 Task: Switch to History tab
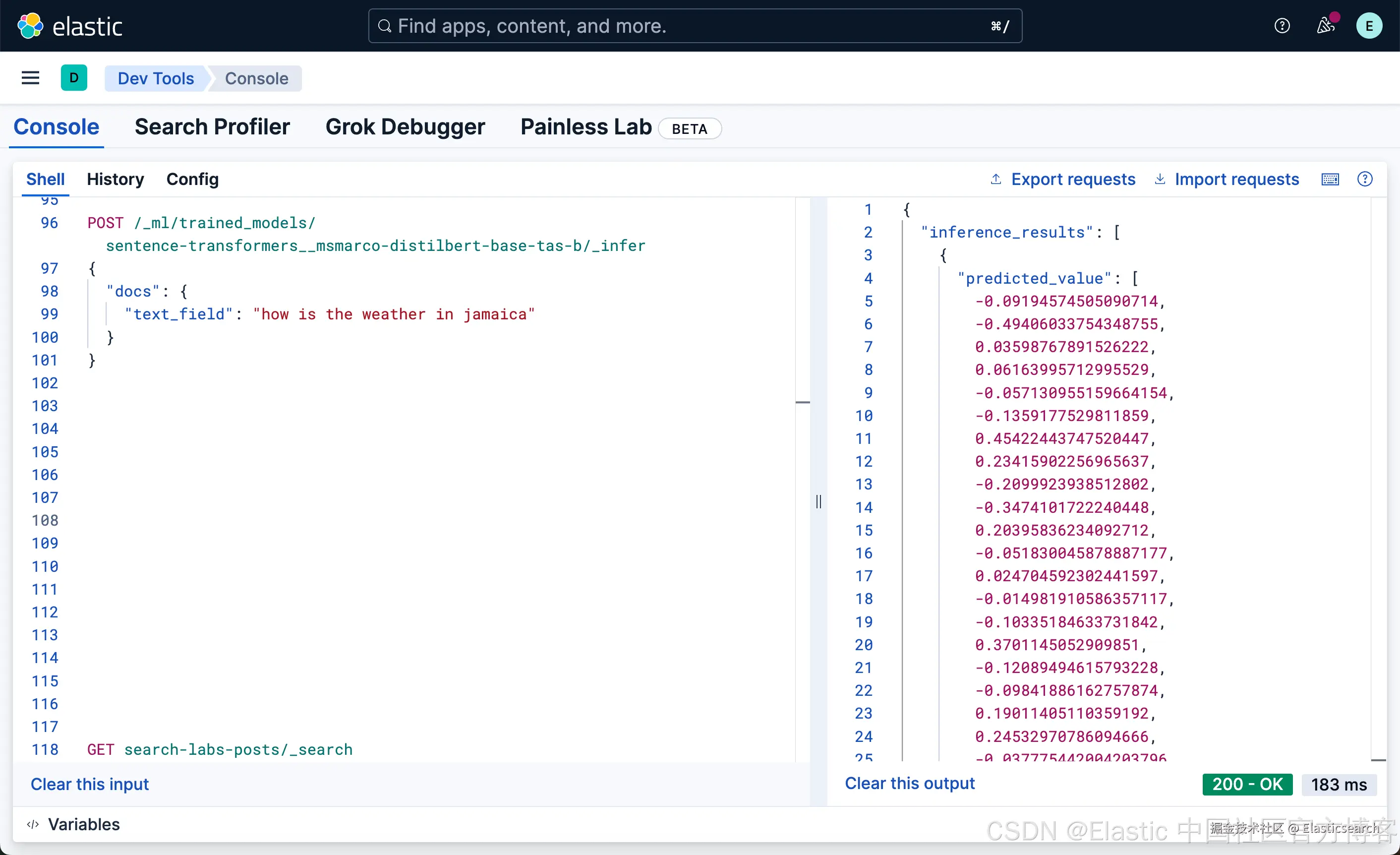(x=116, y=180)
